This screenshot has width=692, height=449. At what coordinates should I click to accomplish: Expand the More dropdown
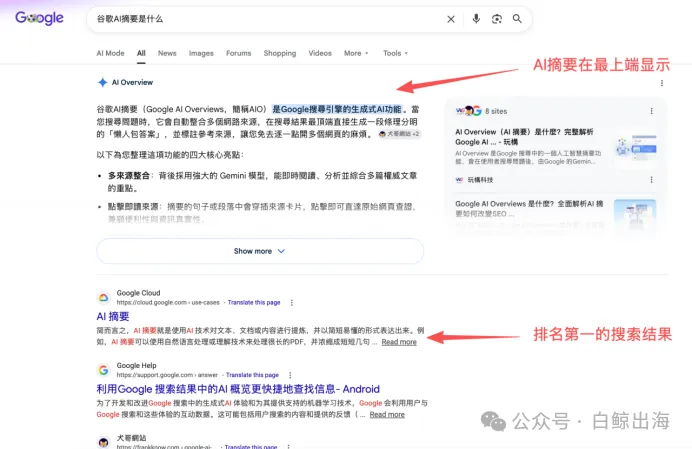click(356, 53)
